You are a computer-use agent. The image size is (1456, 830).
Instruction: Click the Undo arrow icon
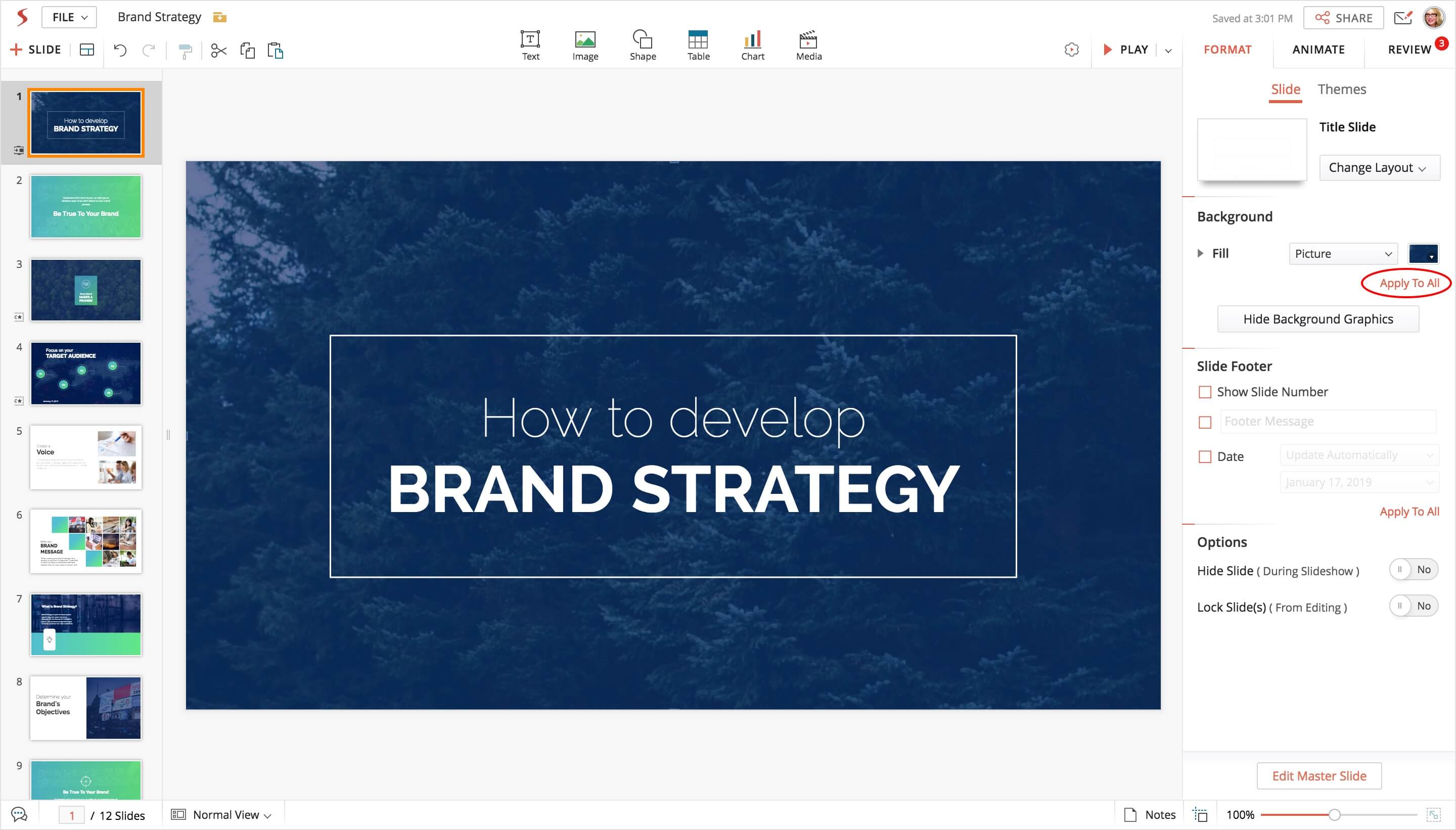coord(120,50)
